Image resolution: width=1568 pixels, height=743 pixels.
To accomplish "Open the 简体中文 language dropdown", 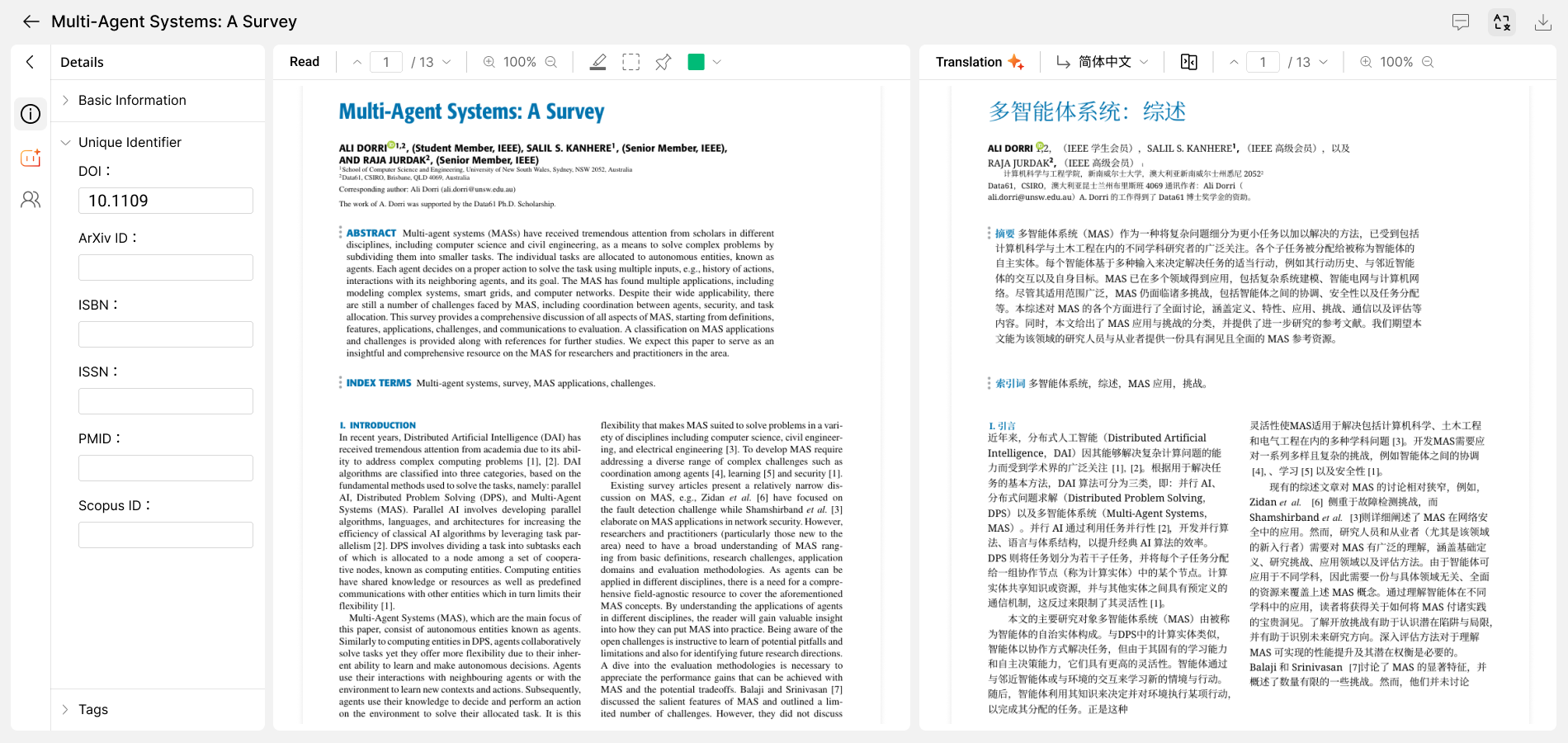I will click(1103, 62).
